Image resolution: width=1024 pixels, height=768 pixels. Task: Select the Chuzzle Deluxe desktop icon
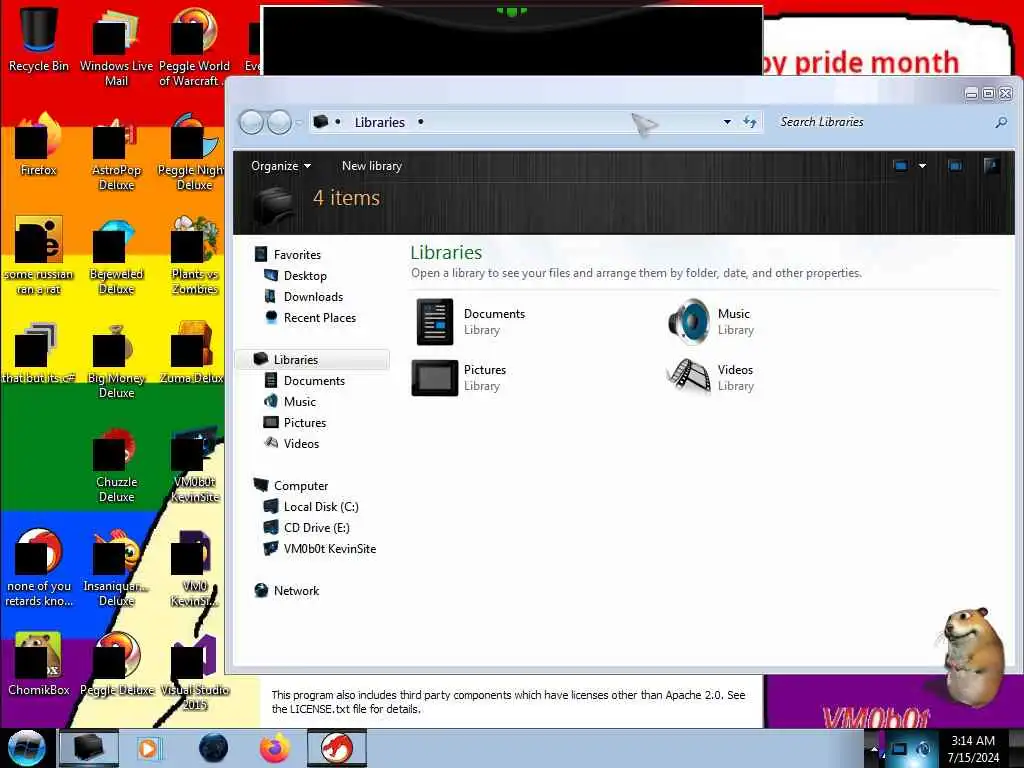[116, 465]
